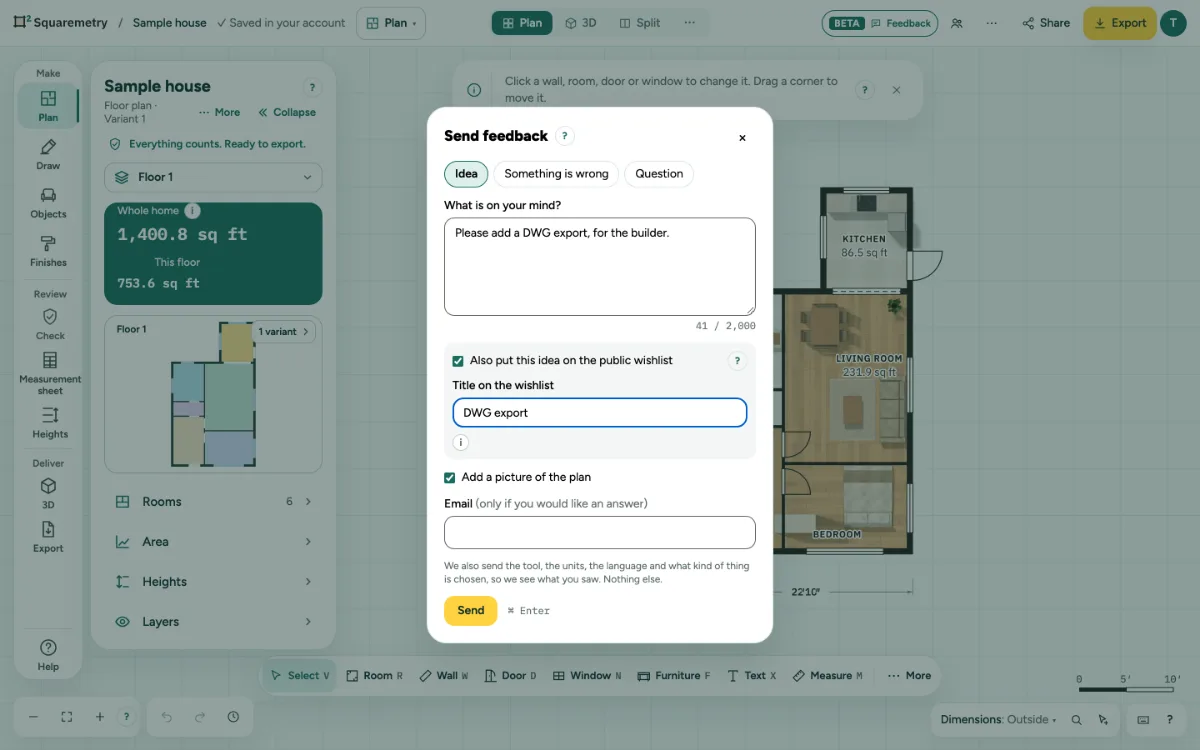Open the Check review tool
This screenshot has height=750, width=1200.
pyautogui.click(x=49, y=324)
